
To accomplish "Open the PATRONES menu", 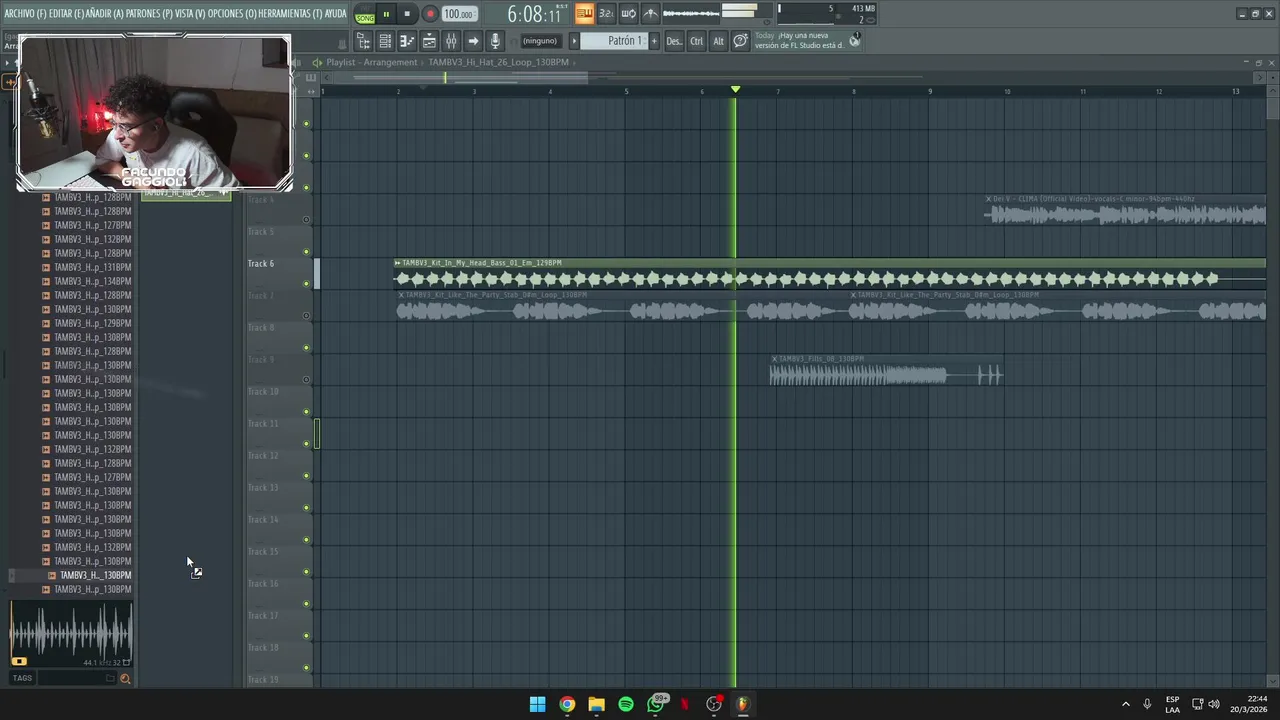I will coord(149,14).
